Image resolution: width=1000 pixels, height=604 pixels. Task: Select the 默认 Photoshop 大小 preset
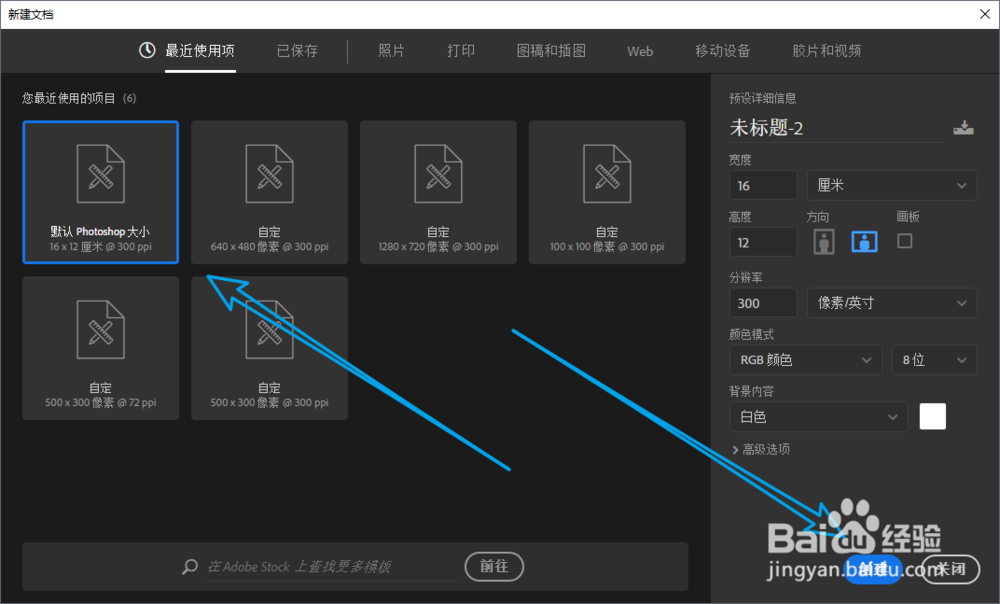click(x=101, y=192)
